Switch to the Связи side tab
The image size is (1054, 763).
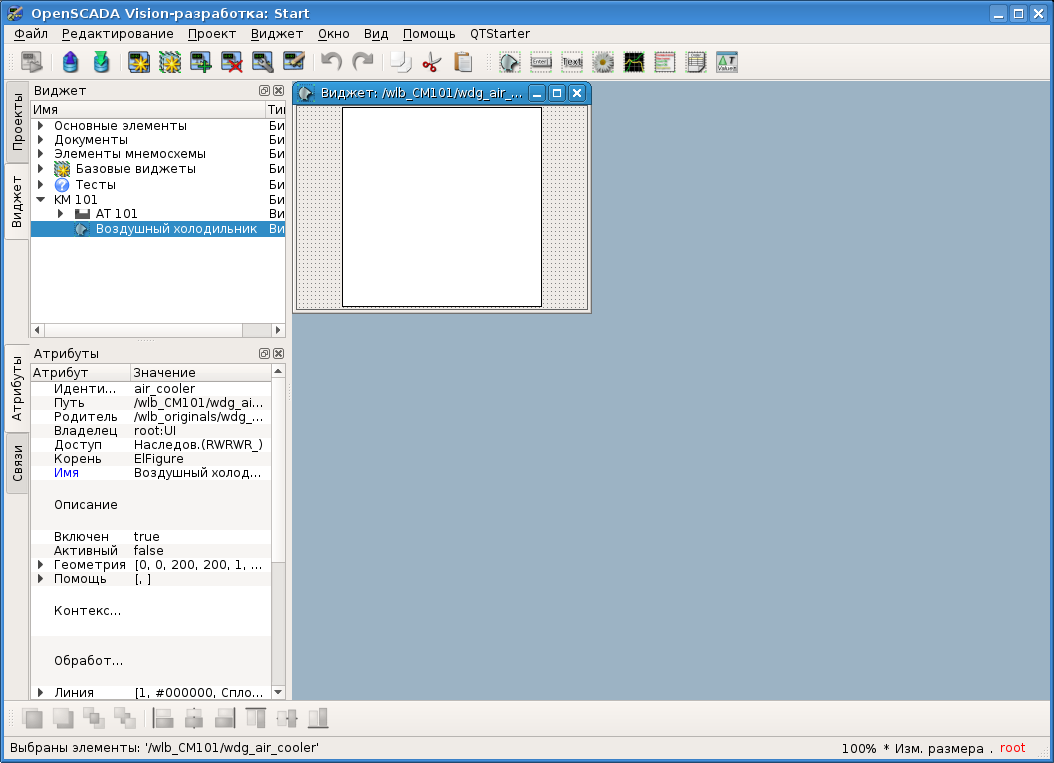(17, 463)
